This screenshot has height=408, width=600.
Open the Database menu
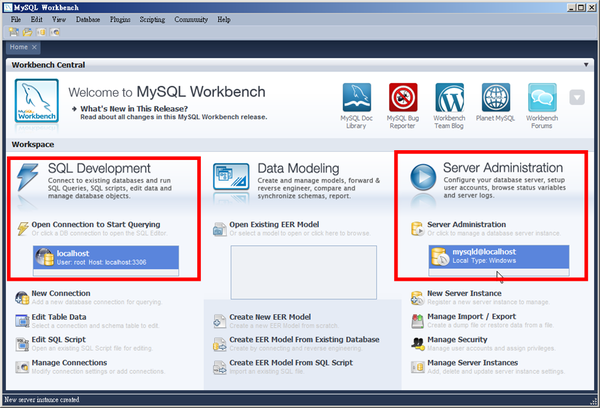(88, 19)
